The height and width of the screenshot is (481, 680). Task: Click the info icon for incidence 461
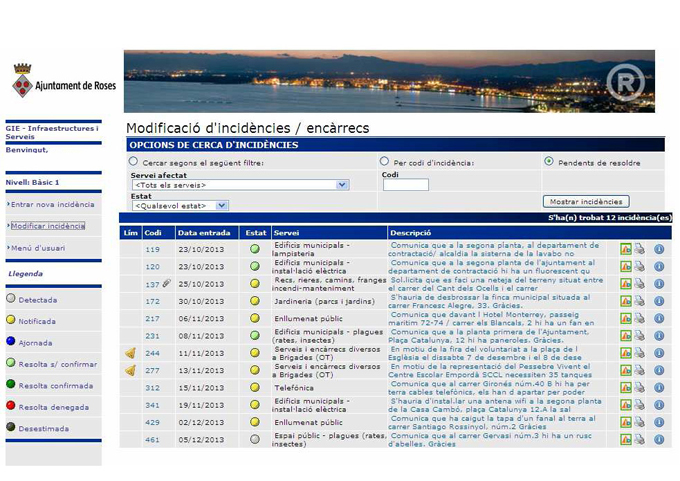click(x=659, y=439)
